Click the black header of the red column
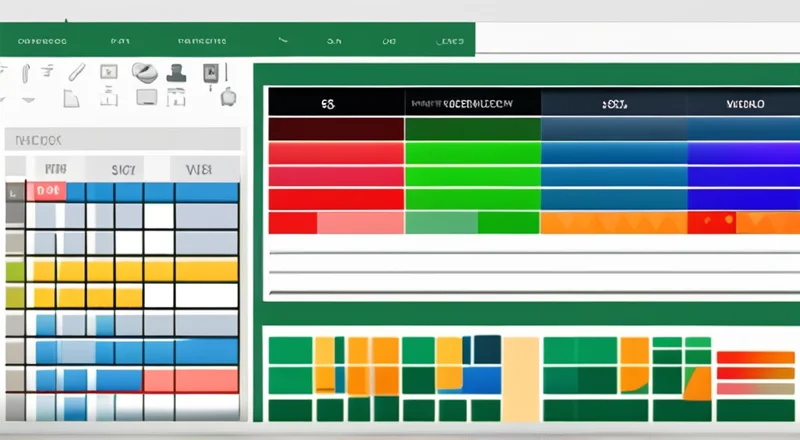This screenshot has width=800, height=440. pos(336,103)
